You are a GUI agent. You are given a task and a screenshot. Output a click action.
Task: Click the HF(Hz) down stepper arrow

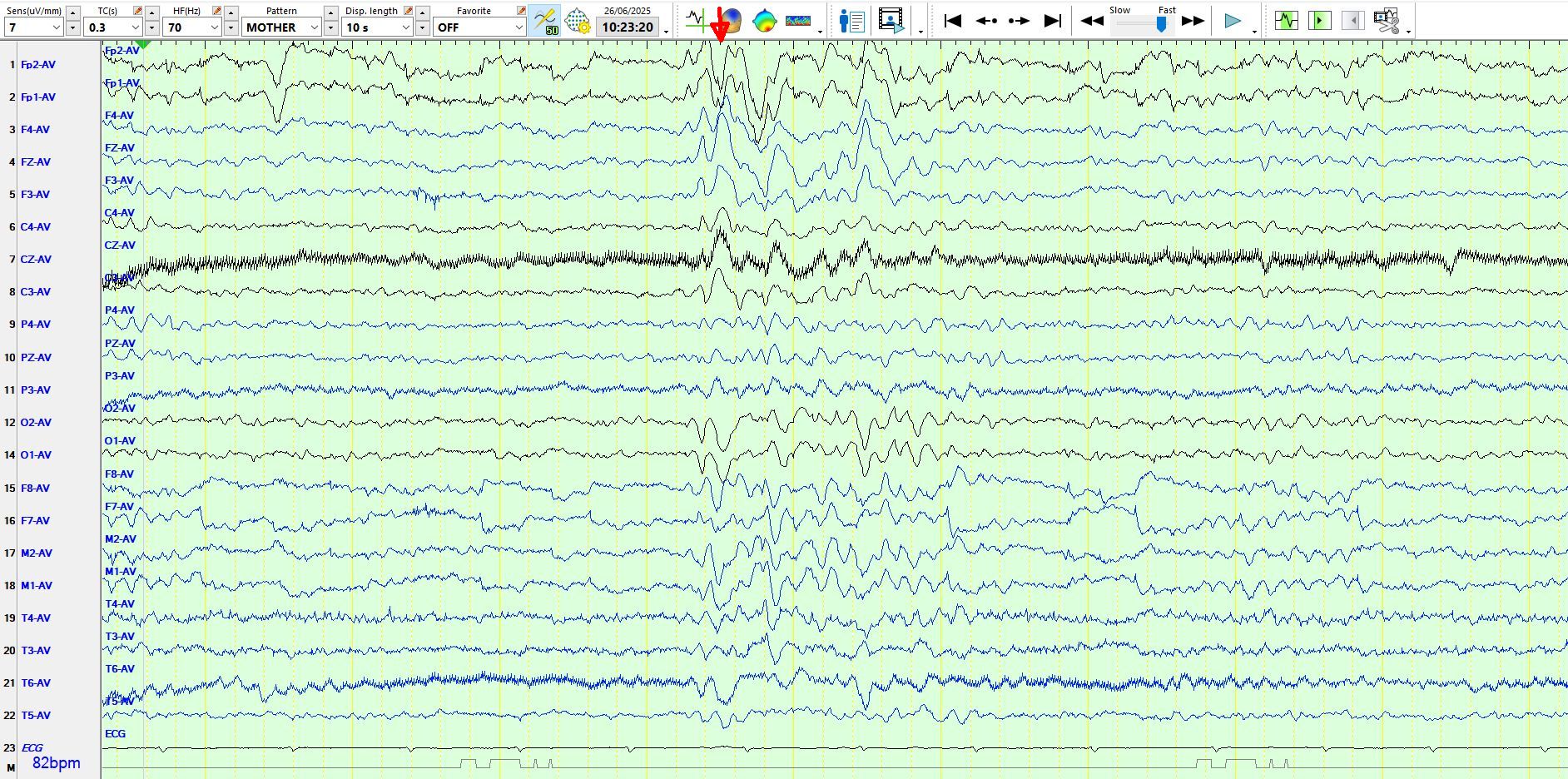(x=231, y=27)
